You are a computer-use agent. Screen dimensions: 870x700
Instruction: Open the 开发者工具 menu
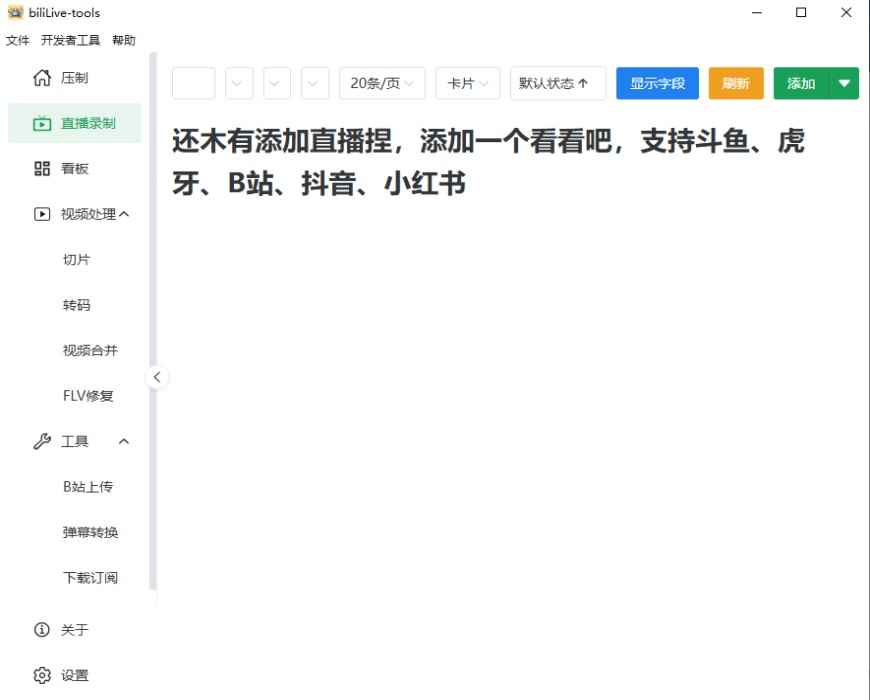pyautogui.click(x=70, y=40)
